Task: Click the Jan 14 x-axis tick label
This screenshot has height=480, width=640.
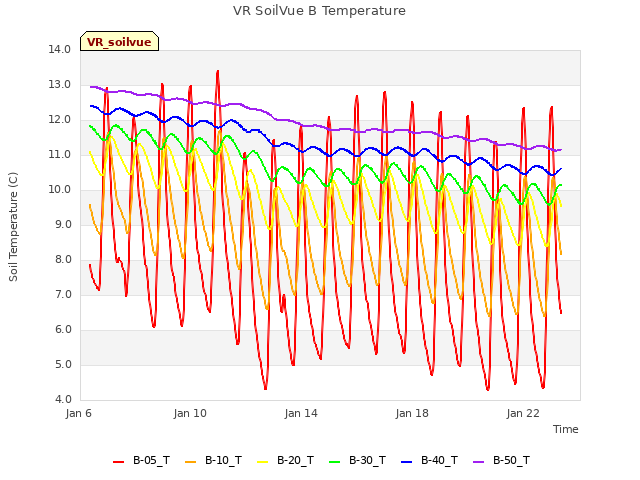Action: tap(301, 413)
